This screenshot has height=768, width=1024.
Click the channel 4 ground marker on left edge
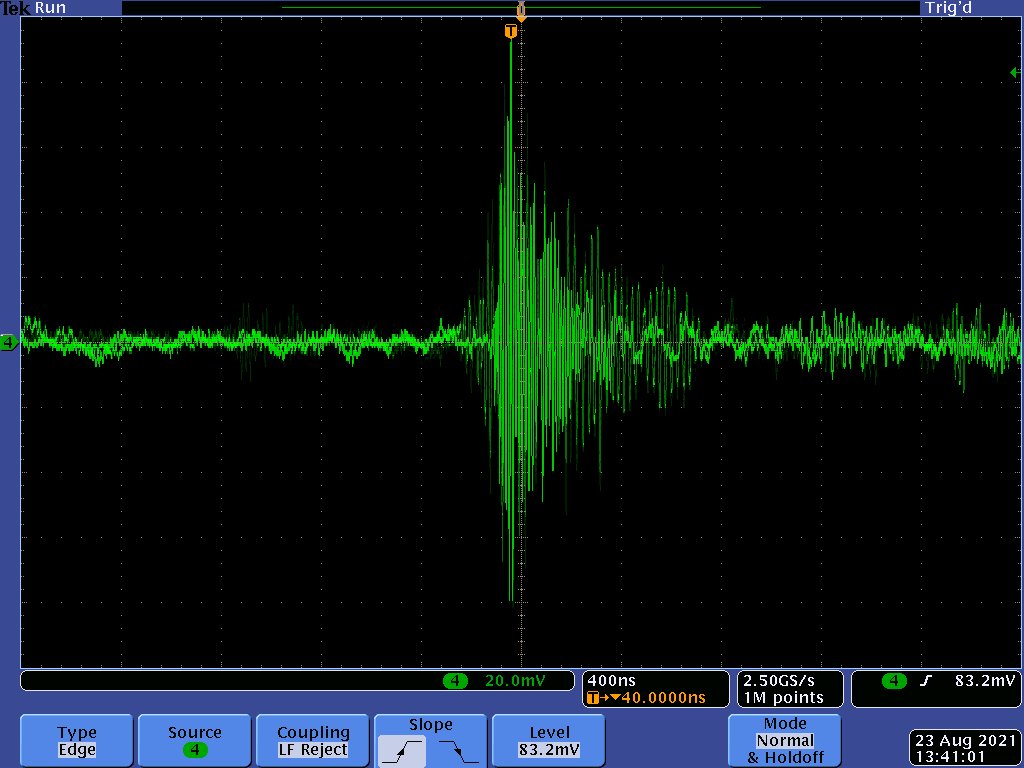(x=9, y=343)
